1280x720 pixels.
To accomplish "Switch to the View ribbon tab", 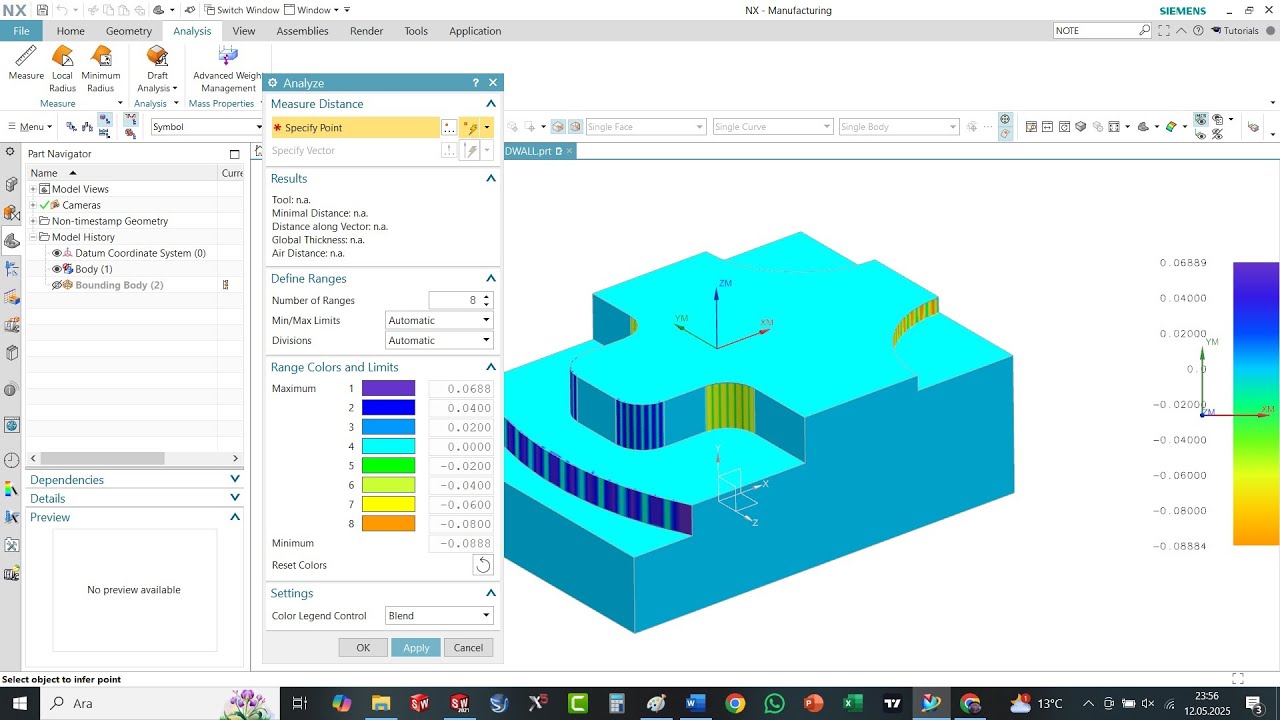I will (x=244, y=31).
